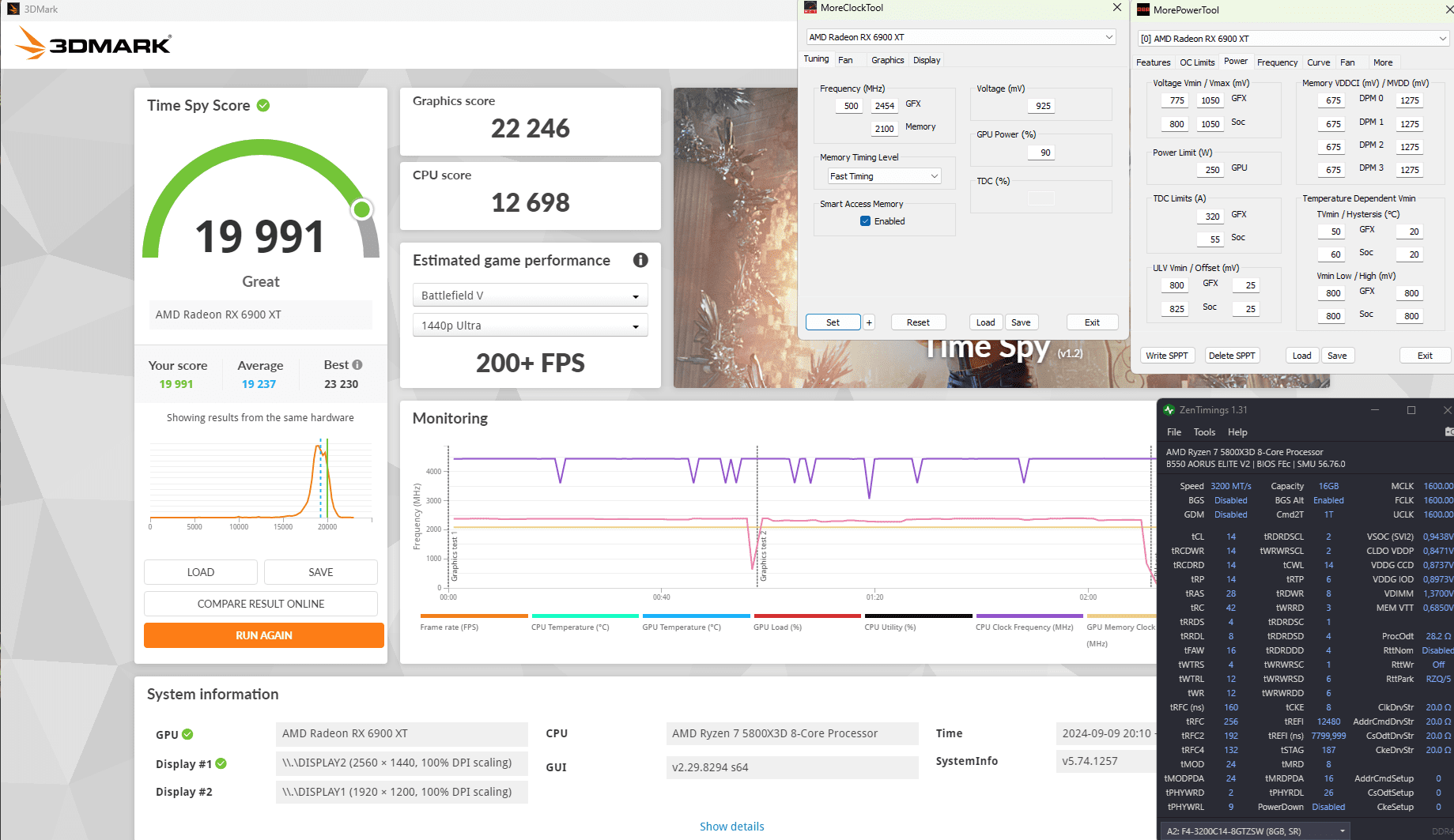Open the Curve tab in MorePowerTool

coord(1319,62)
